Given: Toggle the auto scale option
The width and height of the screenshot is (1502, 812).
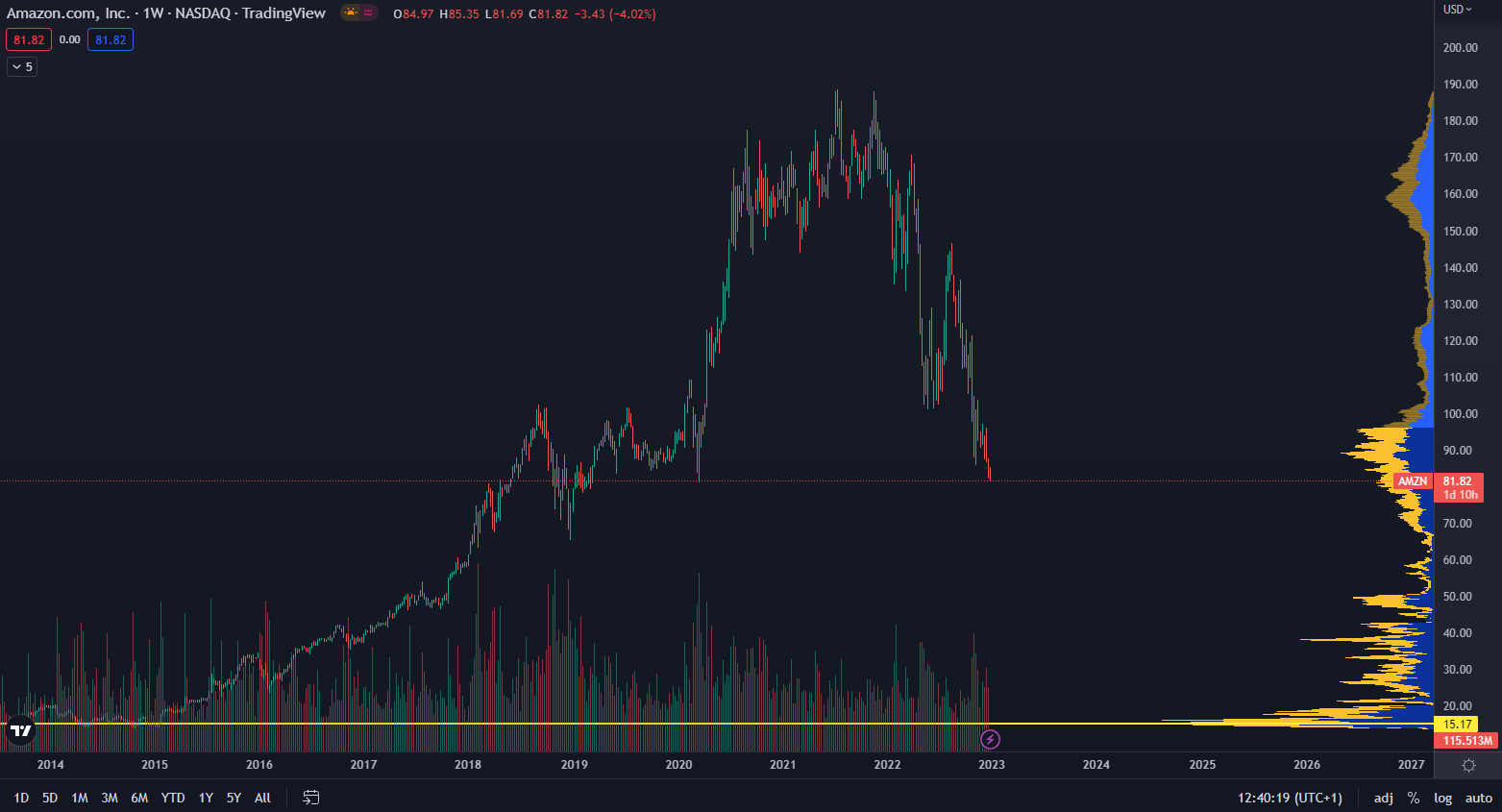Looking at the screenshot, I should tap(1478, 798).
